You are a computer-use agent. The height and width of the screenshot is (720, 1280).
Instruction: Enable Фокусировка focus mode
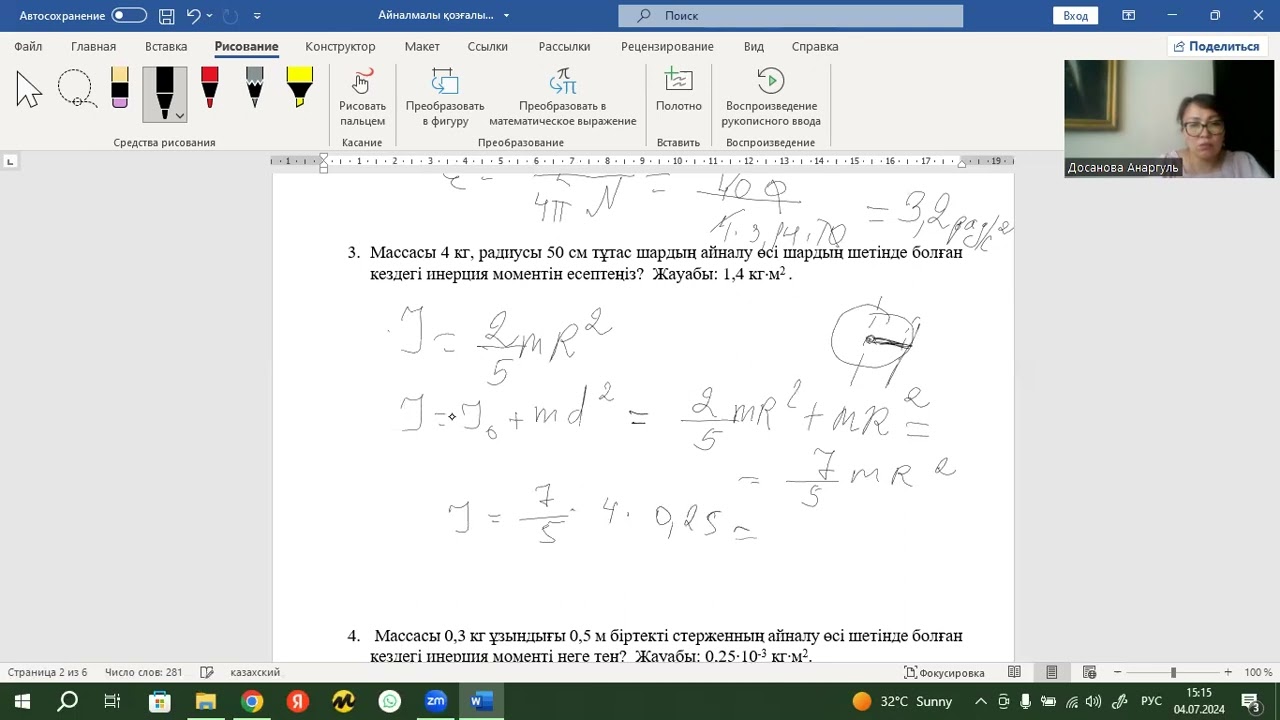[x=945, y=673]
